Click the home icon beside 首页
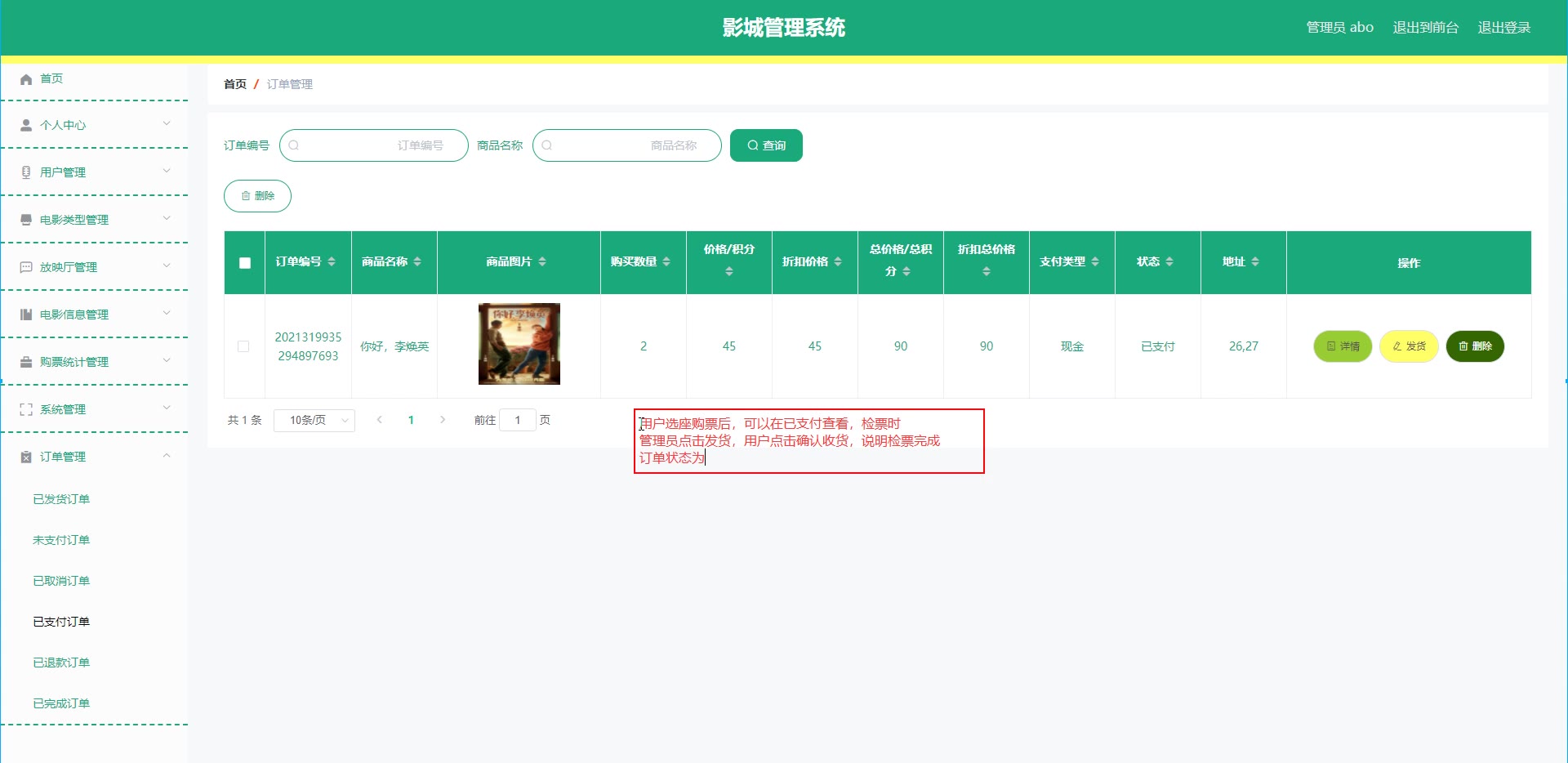 [26, 79]
